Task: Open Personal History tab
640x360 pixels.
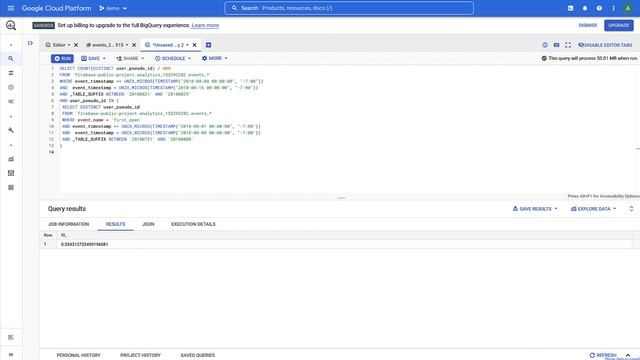Action: coord(78,355)
